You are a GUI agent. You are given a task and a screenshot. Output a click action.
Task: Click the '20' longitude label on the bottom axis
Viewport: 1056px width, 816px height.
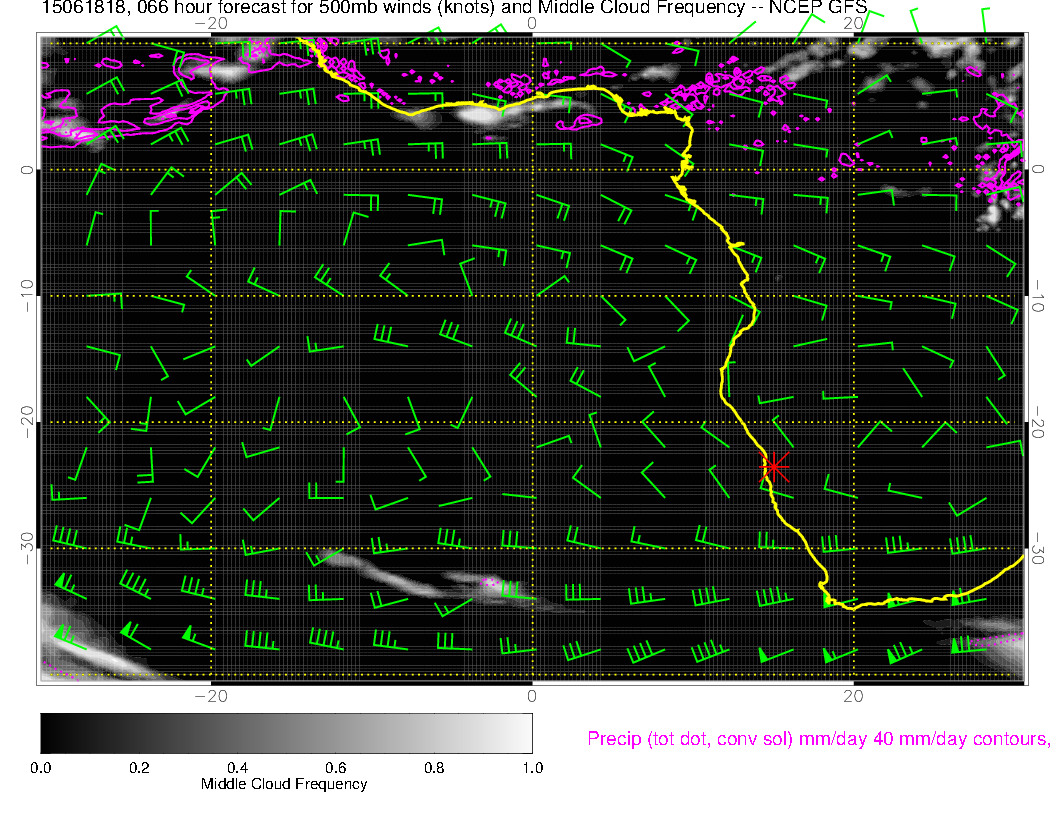coord(853,695)
